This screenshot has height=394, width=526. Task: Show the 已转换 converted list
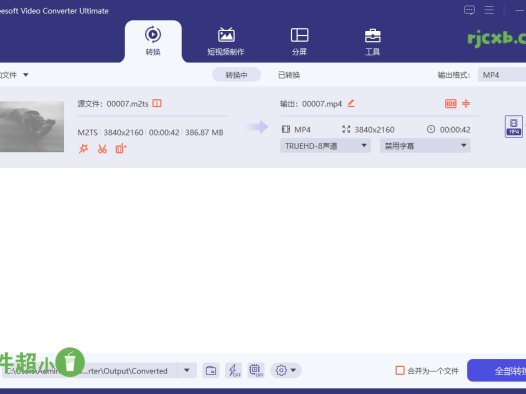click(289, 75)
